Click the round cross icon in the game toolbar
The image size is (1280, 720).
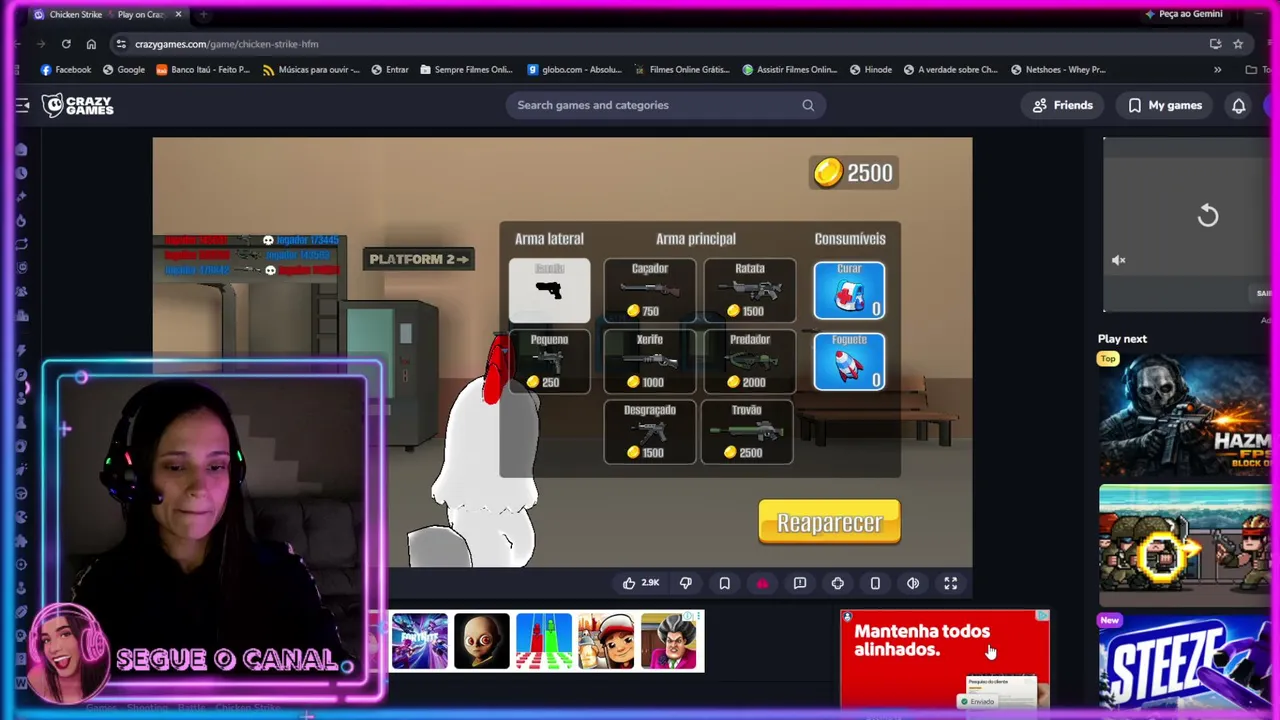[838, 583]
